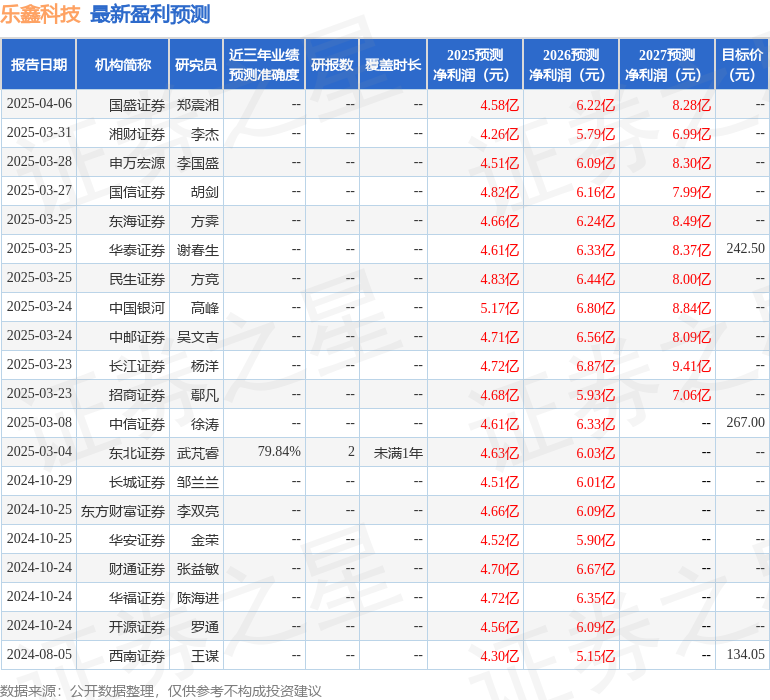This screenshot has height=700, width=770.
Task: Select researcher 李国盛
Action: click(198, 163)
